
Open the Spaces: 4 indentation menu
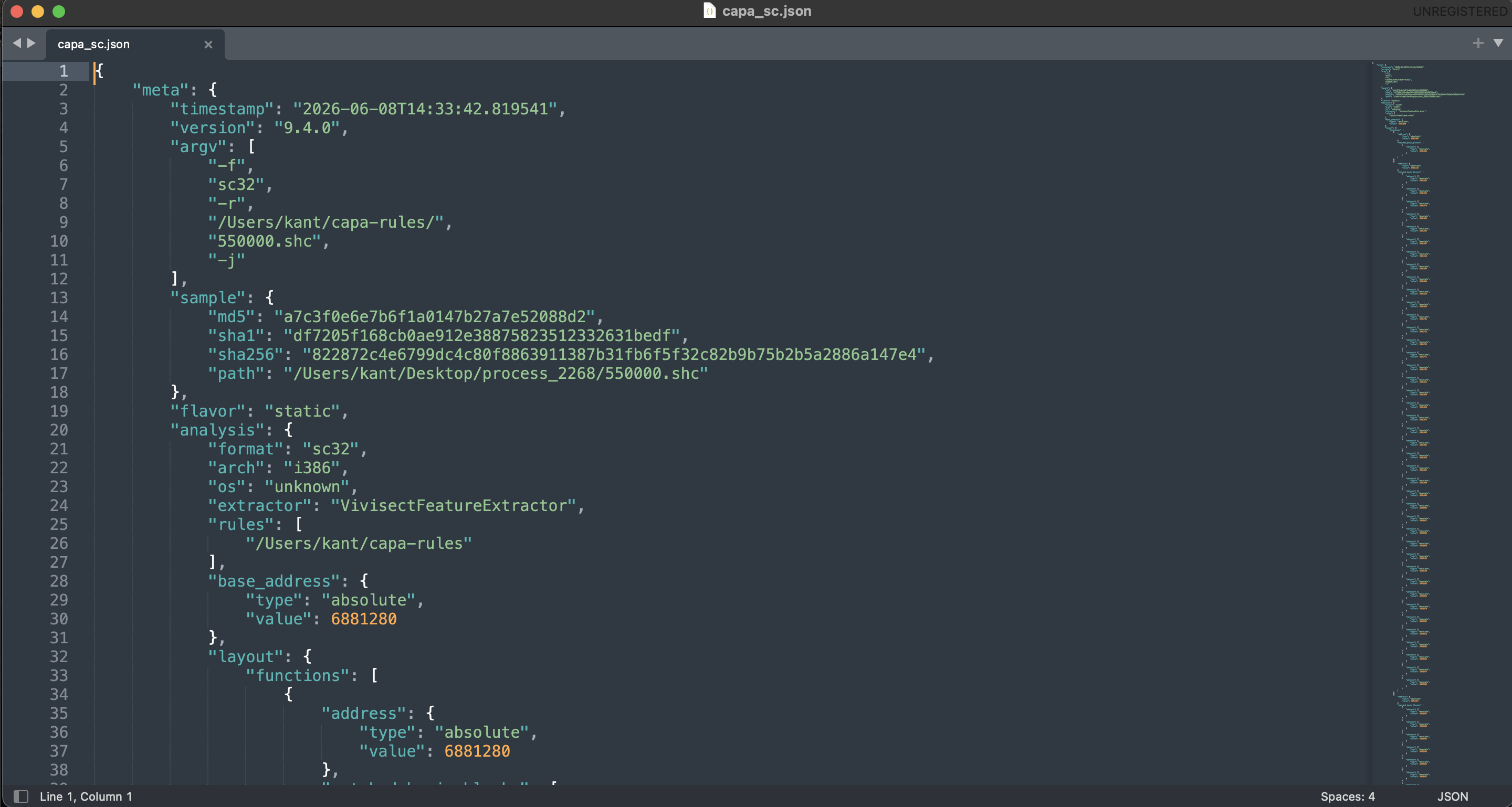pyautogui.click(x=1347, y=797)
